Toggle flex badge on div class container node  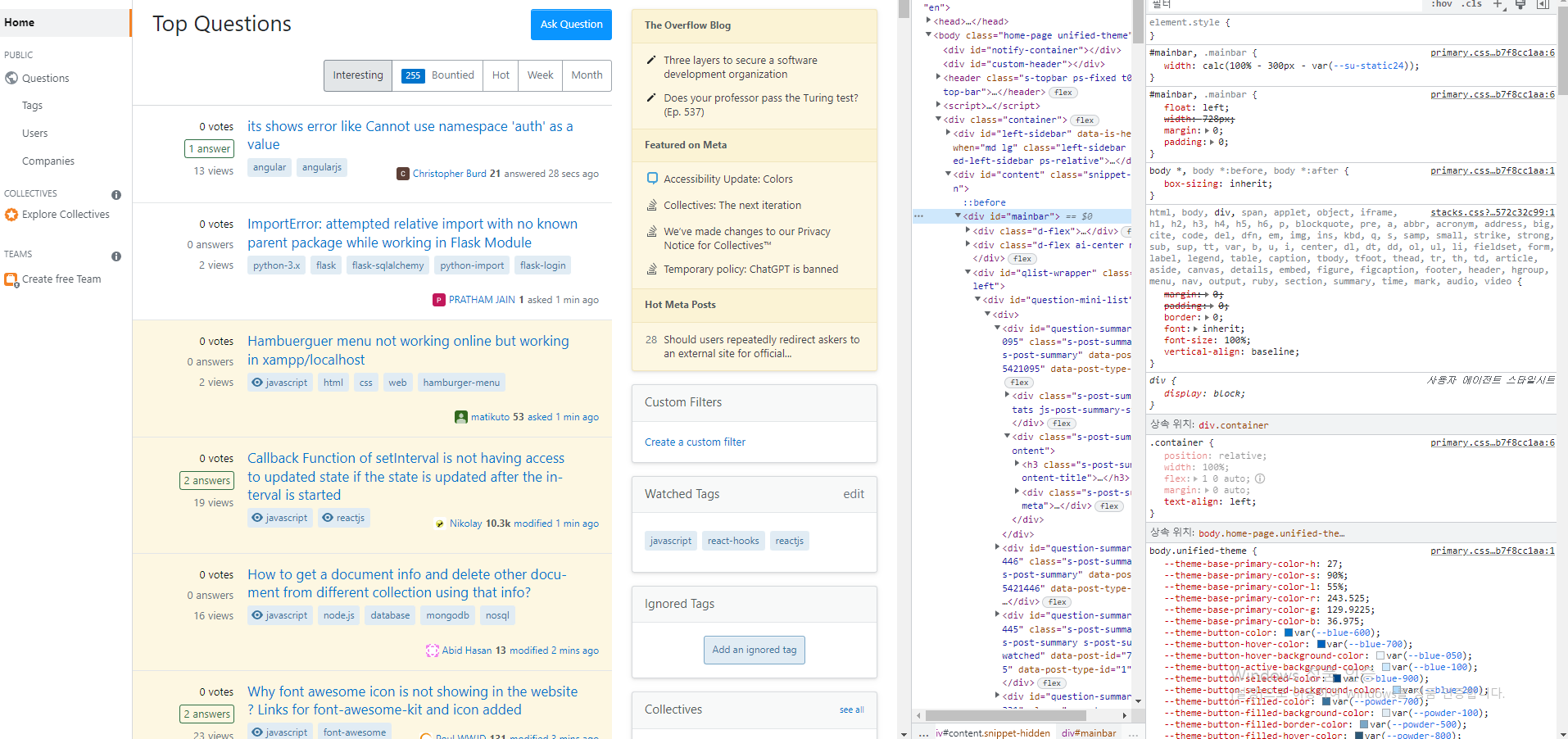(x=1085, y=120)
